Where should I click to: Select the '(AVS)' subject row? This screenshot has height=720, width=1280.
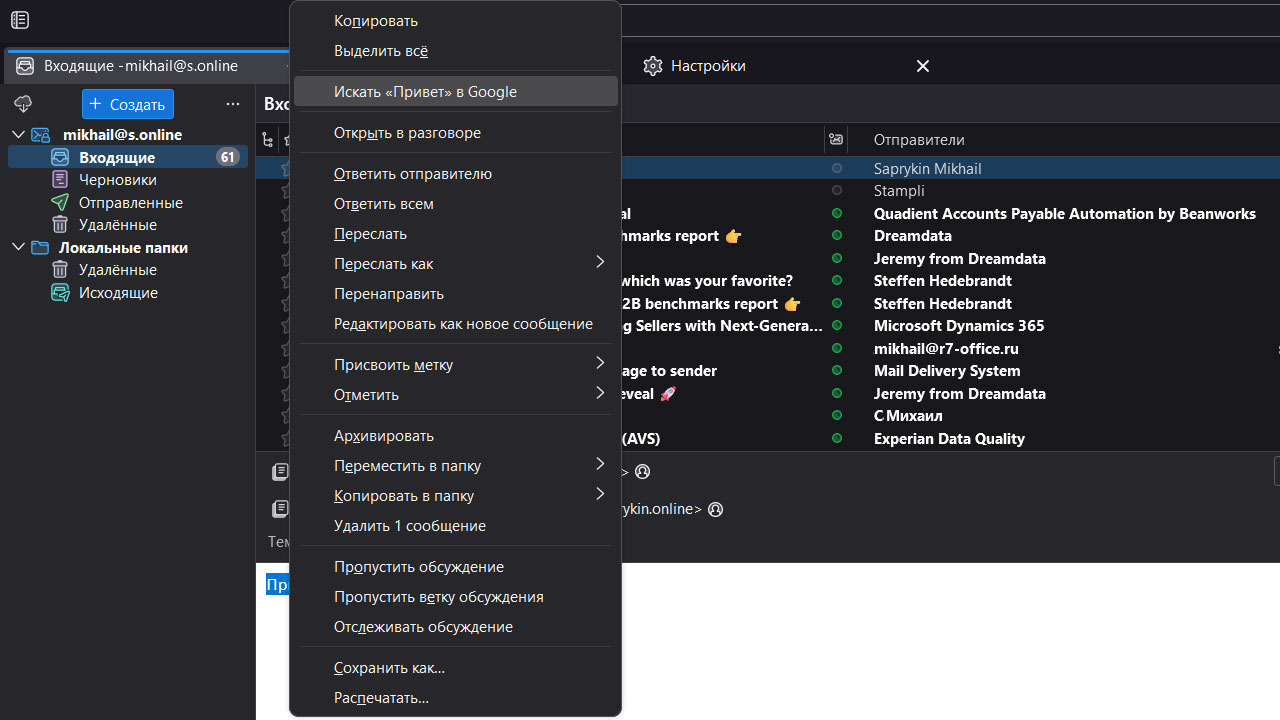(768, 439)
